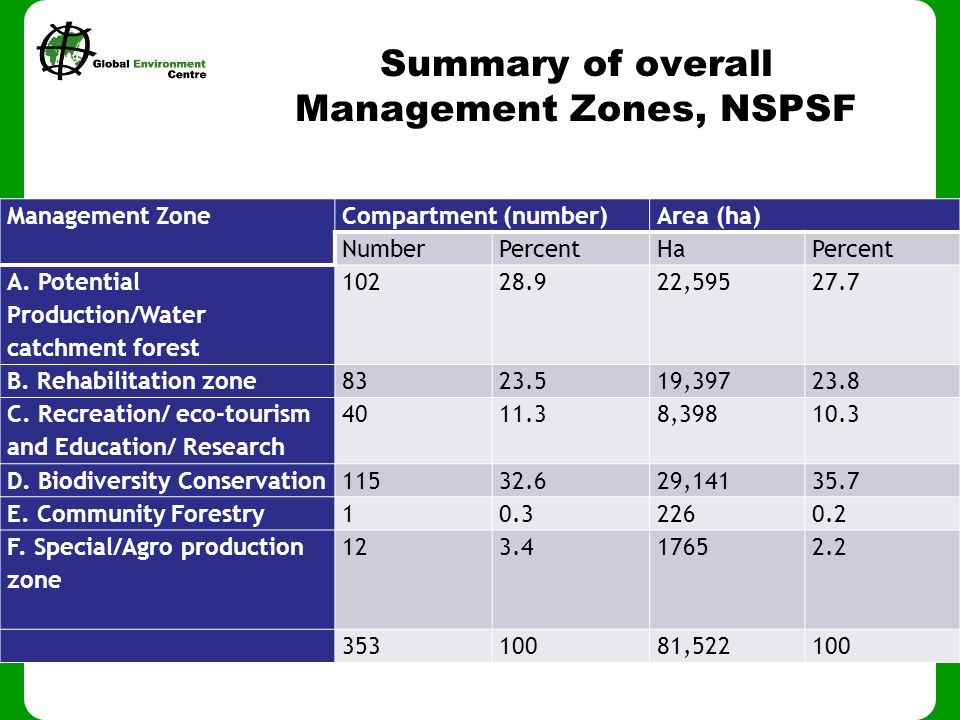Screen dimensions: 960x720
Task: Select area percent '27.7'
Action: [x=836, y=282]
